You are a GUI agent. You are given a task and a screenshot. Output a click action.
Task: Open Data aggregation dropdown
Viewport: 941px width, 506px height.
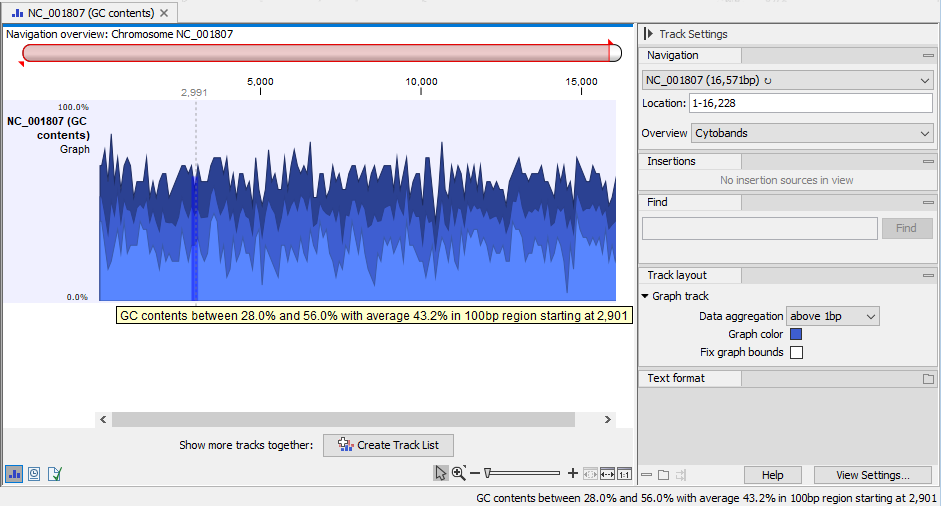(832, 316)
